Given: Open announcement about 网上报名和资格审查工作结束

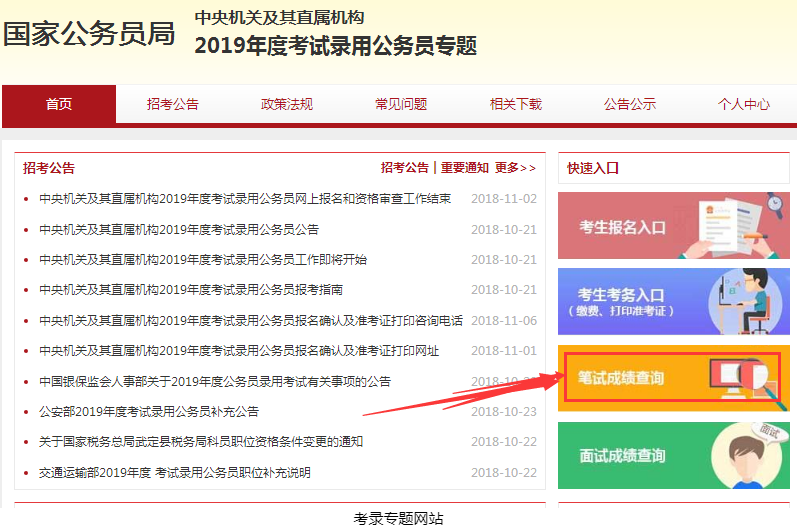Looking at the screenshot, I should 245,198.
